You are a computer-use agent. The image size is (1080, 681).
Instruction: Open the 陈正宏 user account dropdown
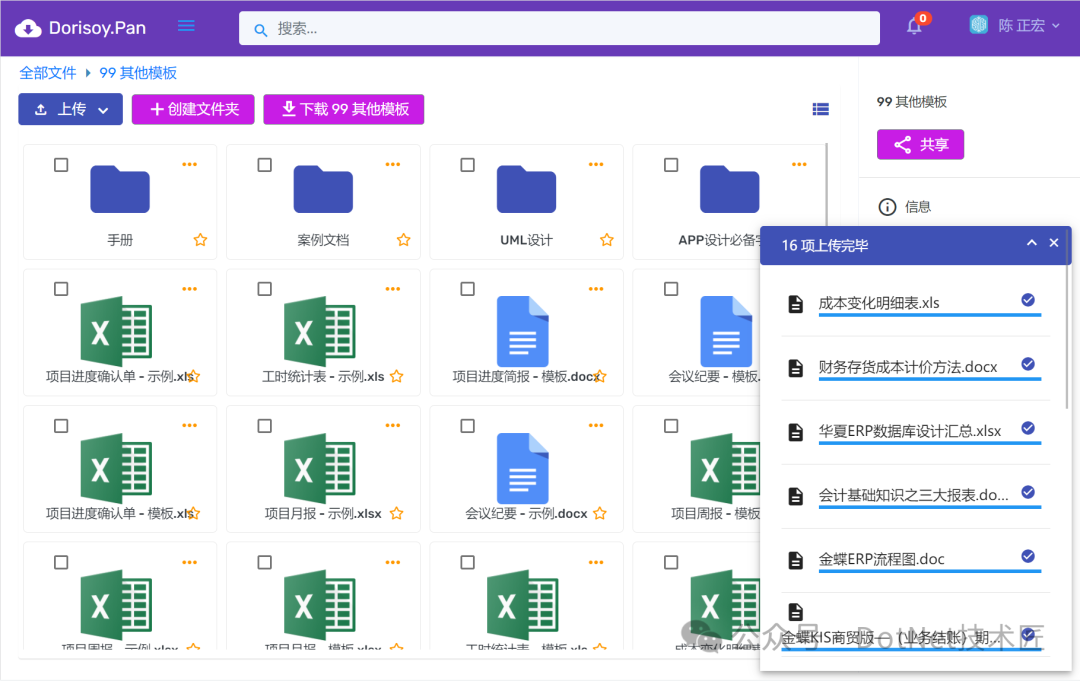pyautogui.click(x=1028, y=25)
